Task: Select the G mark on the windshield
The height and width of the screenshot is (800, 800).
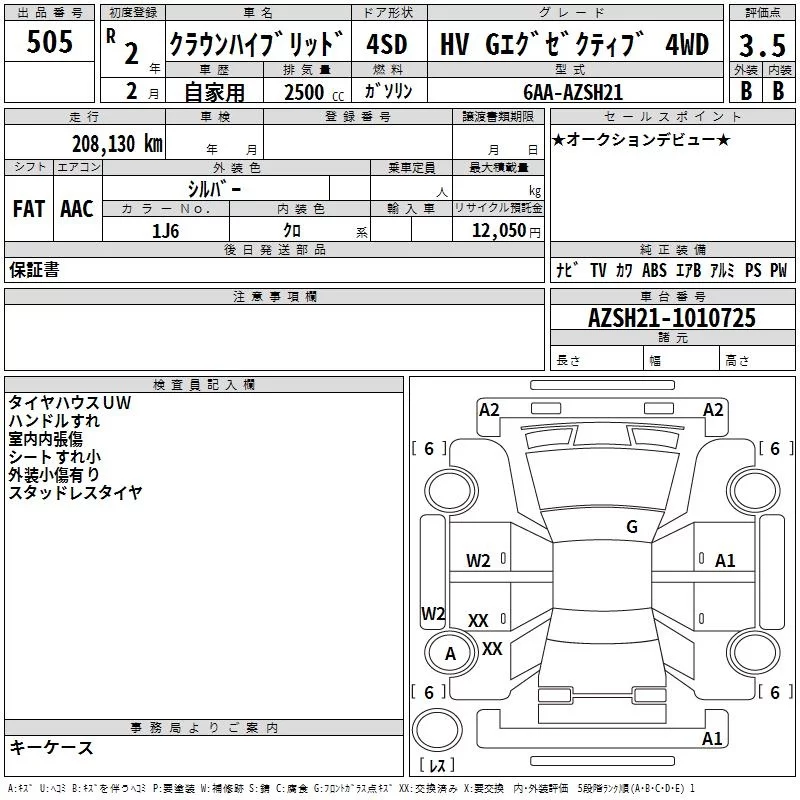Action: tap(631, 527)
